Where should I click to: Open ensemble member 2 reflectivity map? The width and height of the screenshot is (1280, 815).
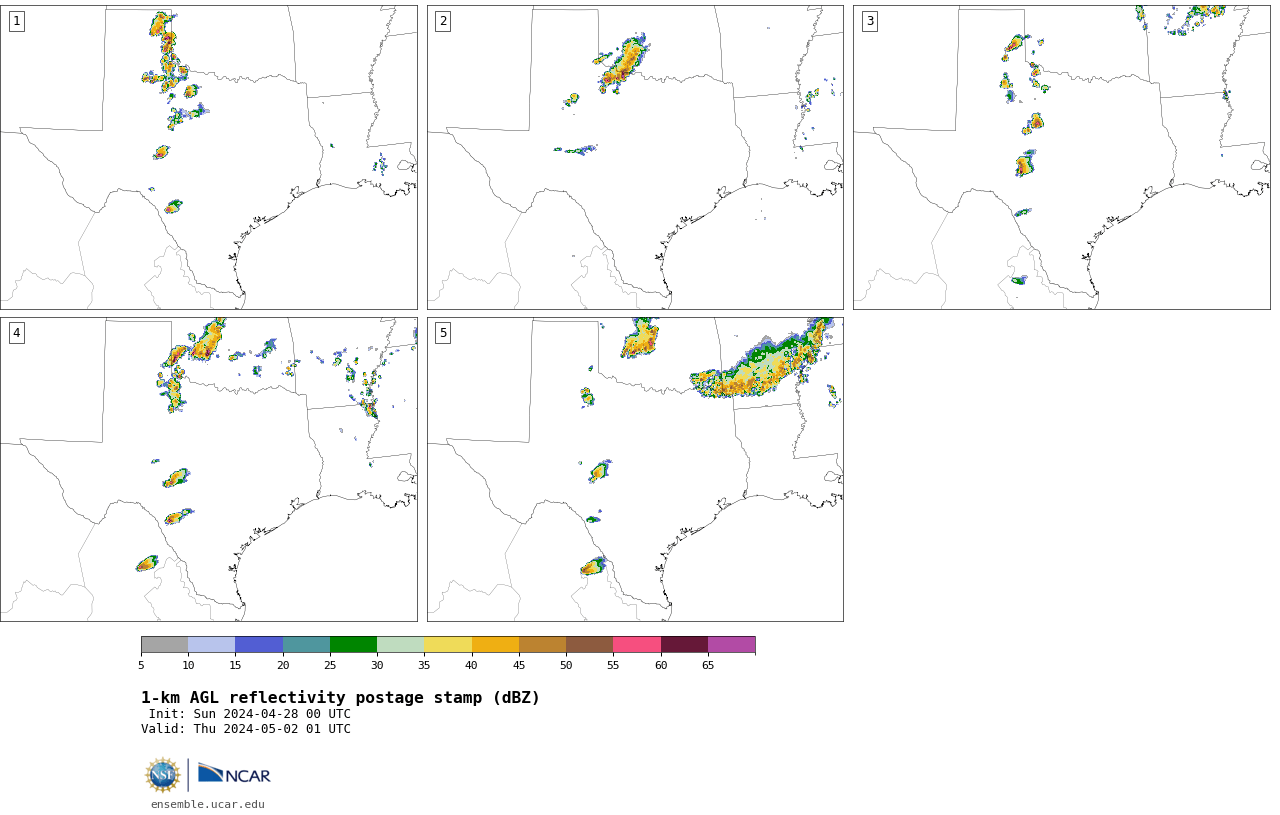(635, 157)
